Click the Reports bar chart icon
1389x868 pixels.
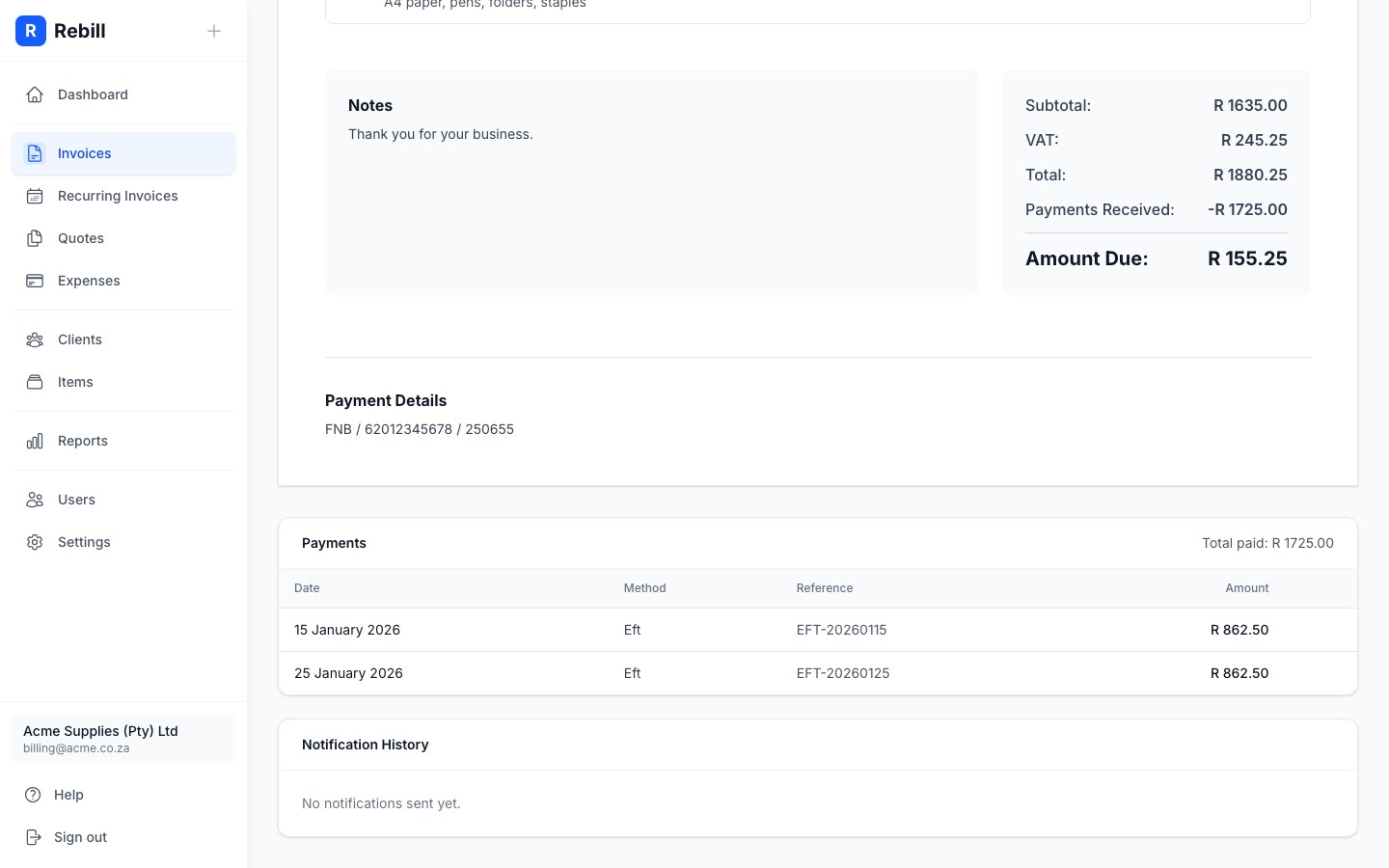point(35,441)
